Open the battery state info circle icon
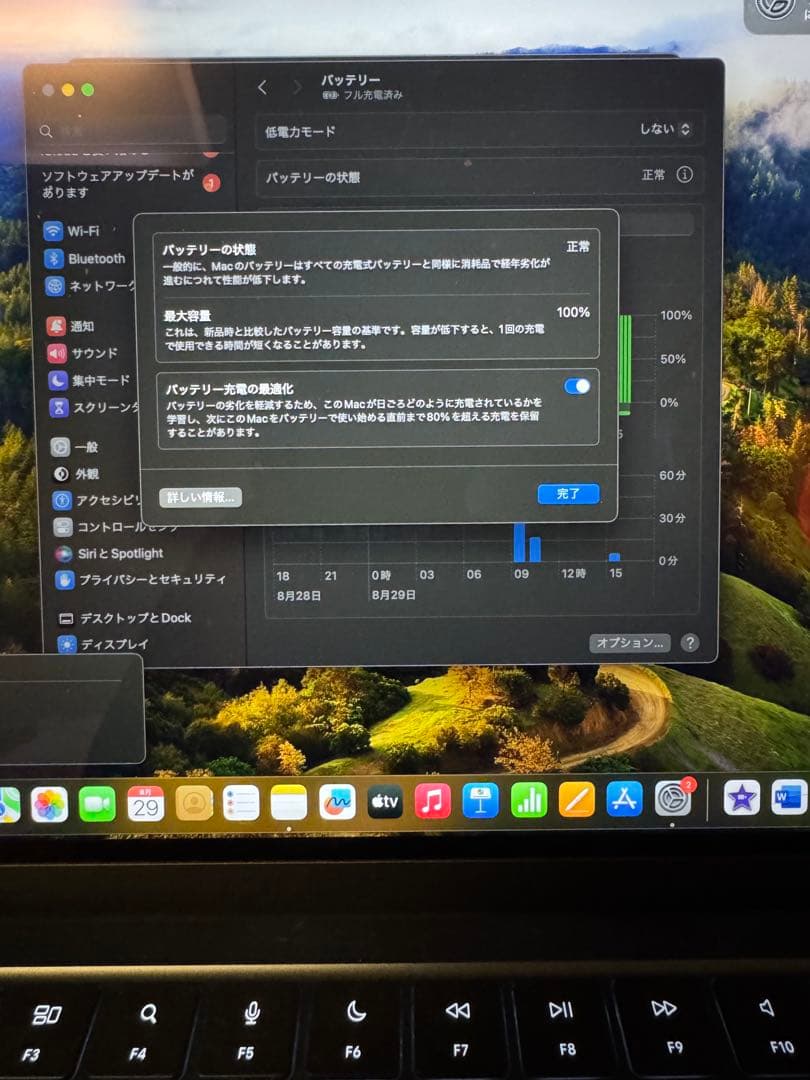The image size is (810, 1080). tap(685, 175)
